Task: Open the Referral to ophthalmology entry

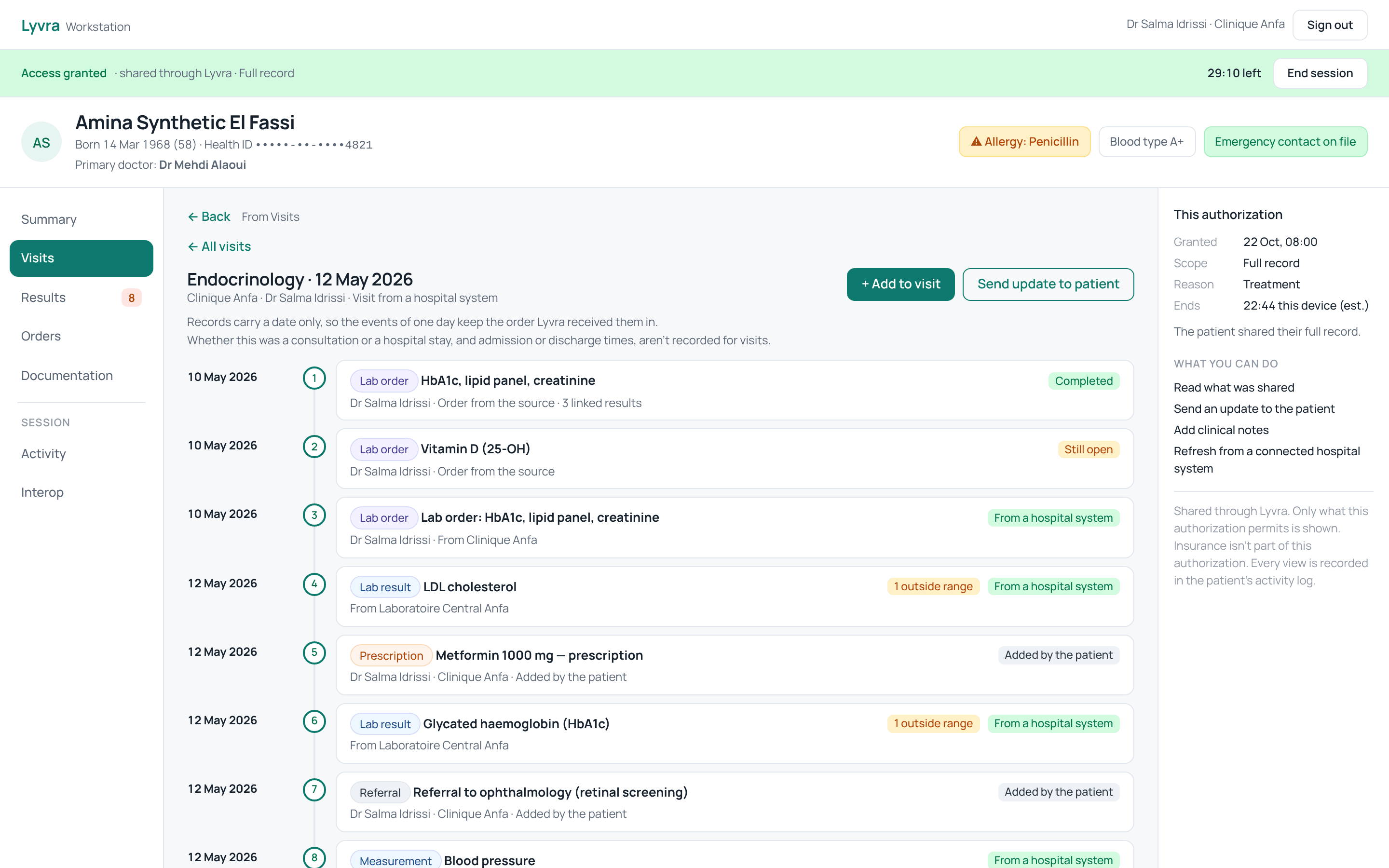Action: [735, 802]
